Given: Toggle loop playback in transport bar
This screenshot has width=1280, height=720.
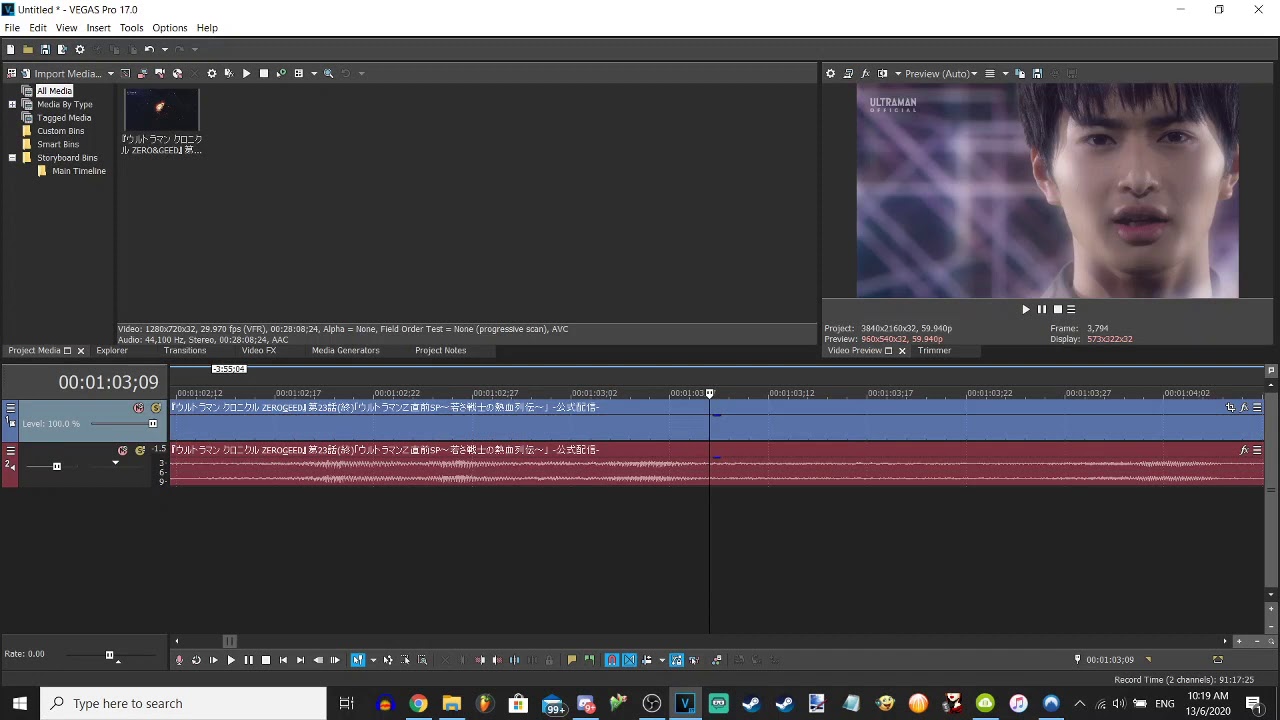Looking at the screenshot, I should (x=196, y=660).
